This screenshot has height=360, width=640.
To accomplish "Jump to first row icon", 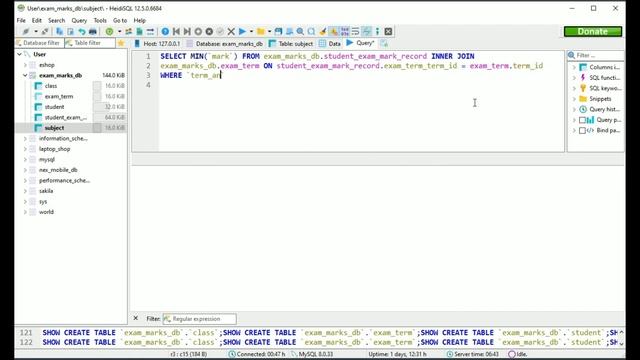I will point(176,31).
